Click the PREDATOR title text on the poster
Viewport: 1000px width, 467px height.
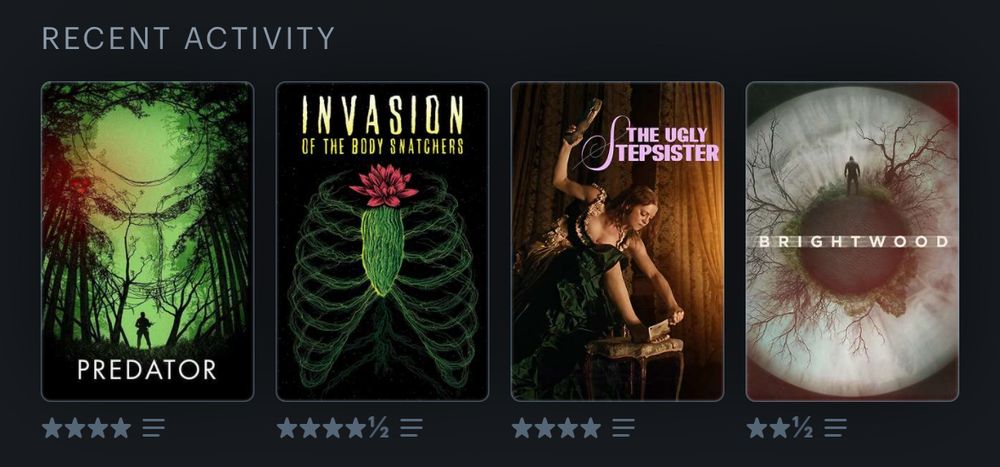(x=147, y=369)
